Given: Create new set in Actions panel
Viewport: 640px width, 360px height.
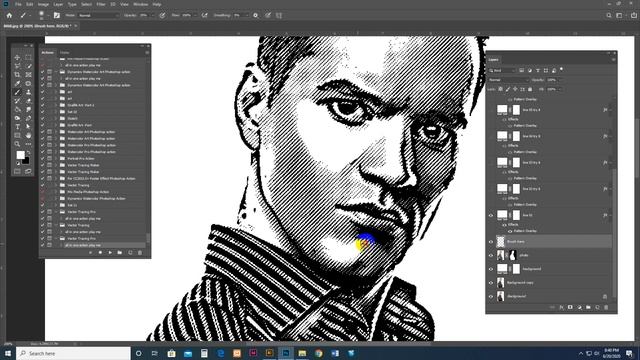Looking at the screenshot, I should click(120, 253).
